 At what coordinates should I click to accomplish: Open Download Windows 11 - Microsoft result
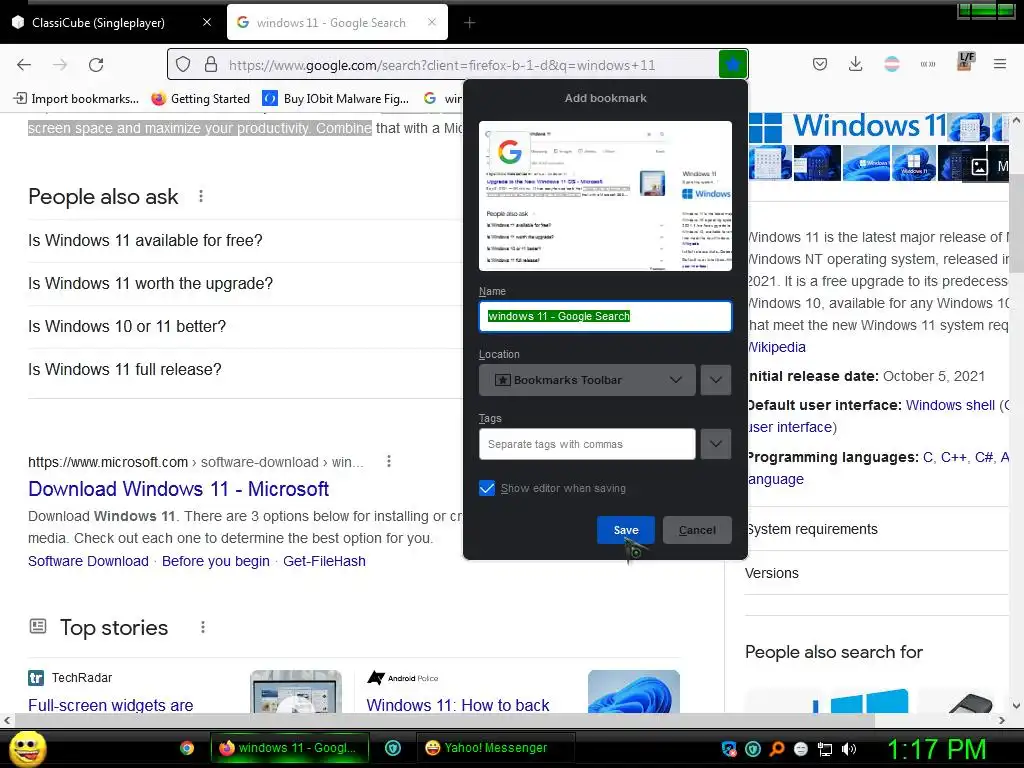tap(178, 488)
